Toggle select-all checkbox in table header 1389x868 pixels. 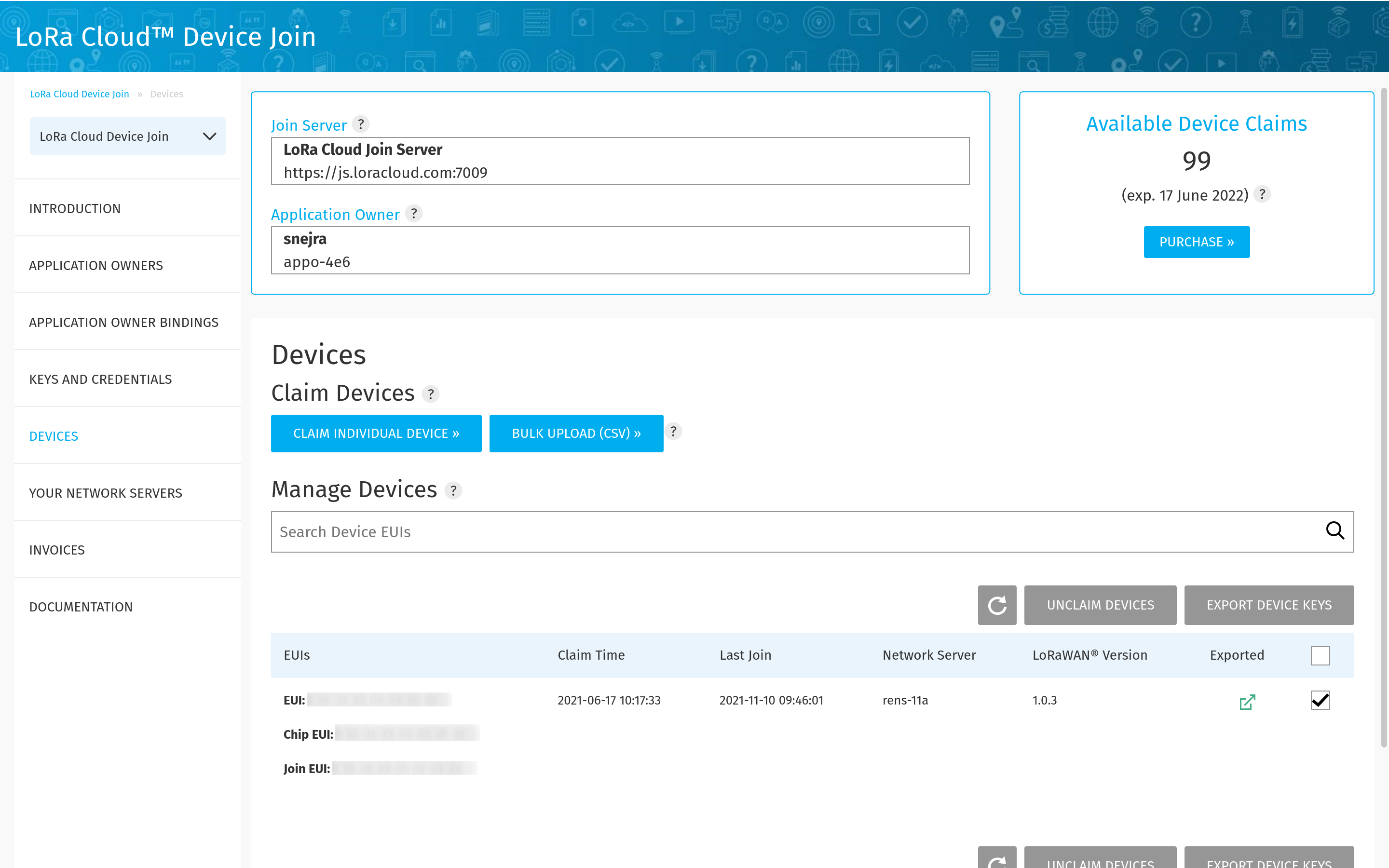point(1320,656)
